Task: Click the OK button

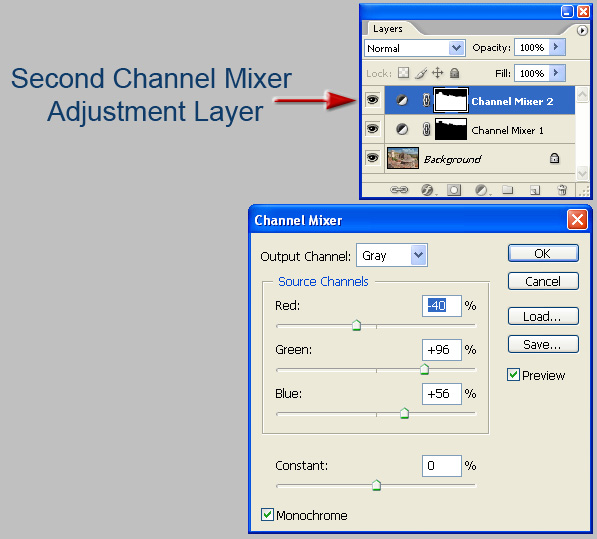Action: coord(543,253)
